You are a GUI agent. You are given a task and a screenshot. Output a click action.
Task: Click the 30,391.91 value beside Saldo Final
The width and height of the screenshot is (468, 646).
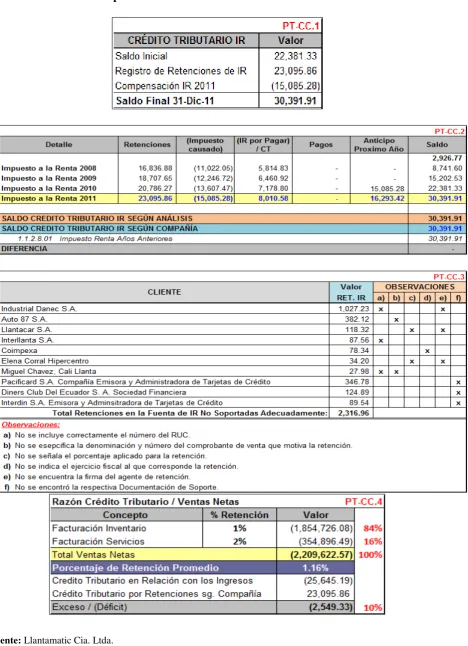[295, 101]
